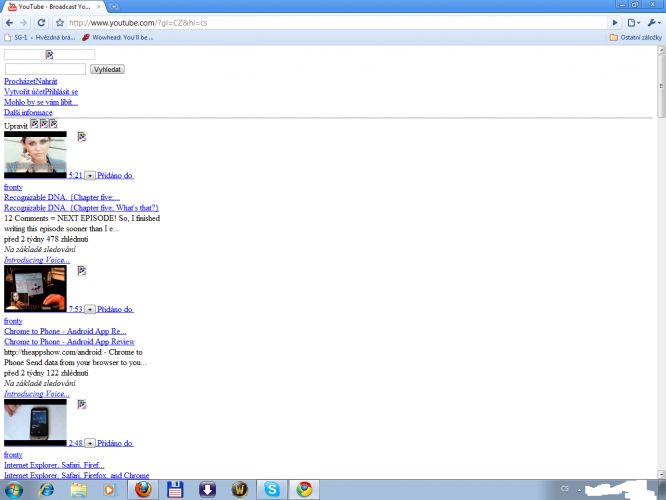Open the Chrome page menu icon

(633, 23)
